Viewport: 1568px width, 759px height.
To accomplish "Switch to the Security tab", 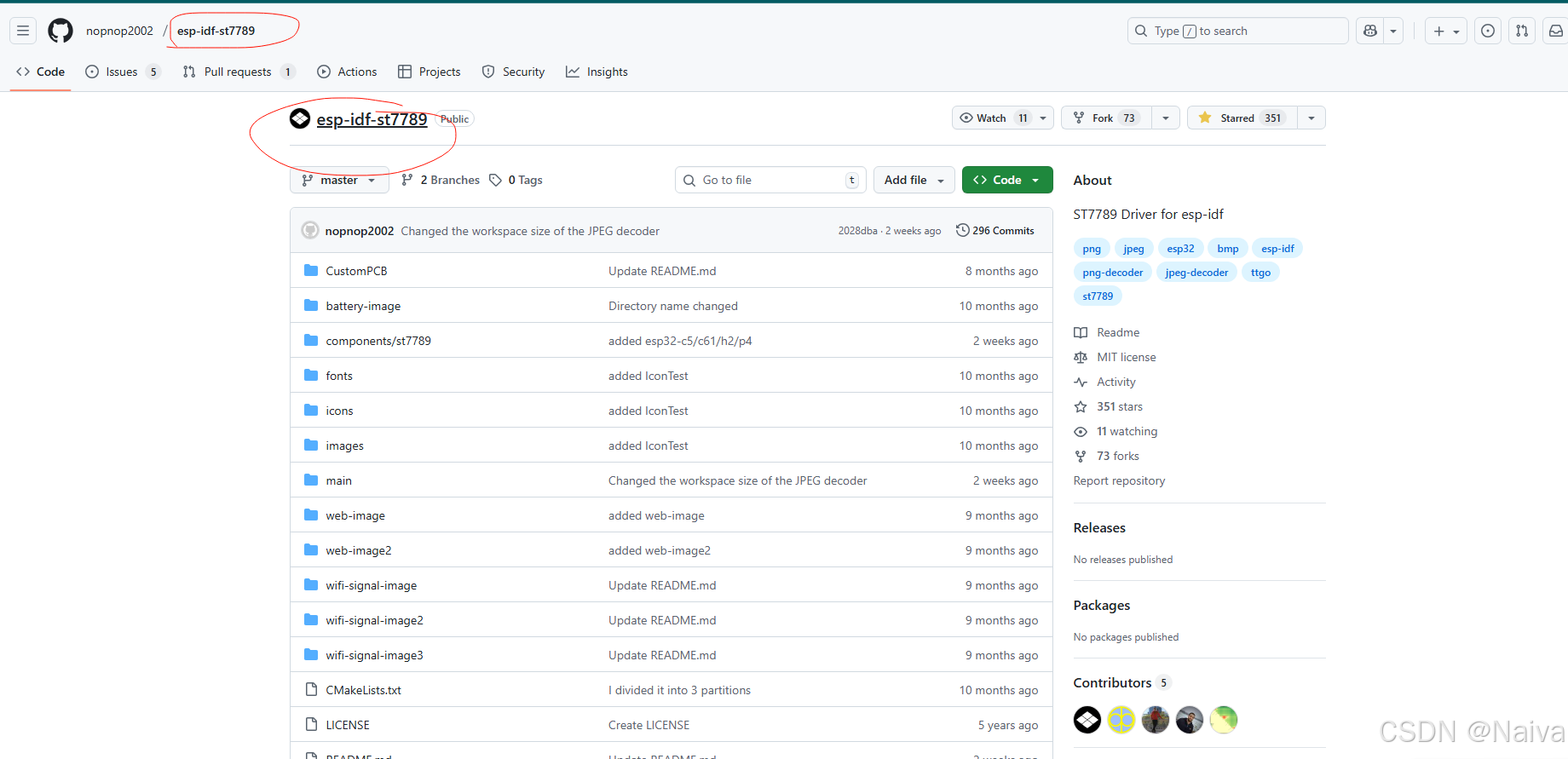I will pos(513,72).
